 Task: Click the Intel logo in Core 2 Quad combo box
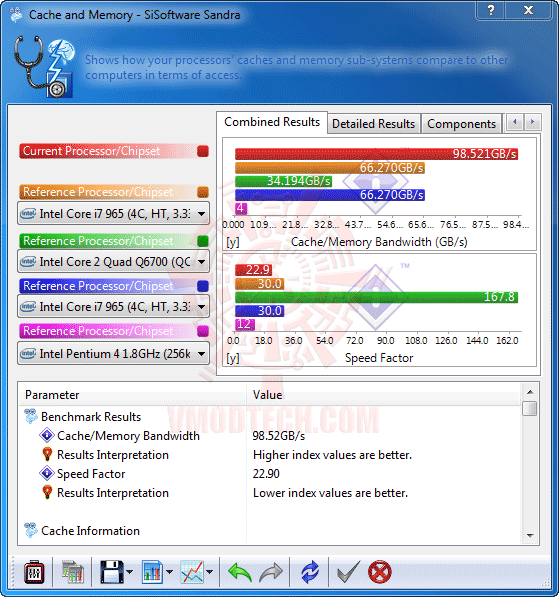click(x=28, y=261)
